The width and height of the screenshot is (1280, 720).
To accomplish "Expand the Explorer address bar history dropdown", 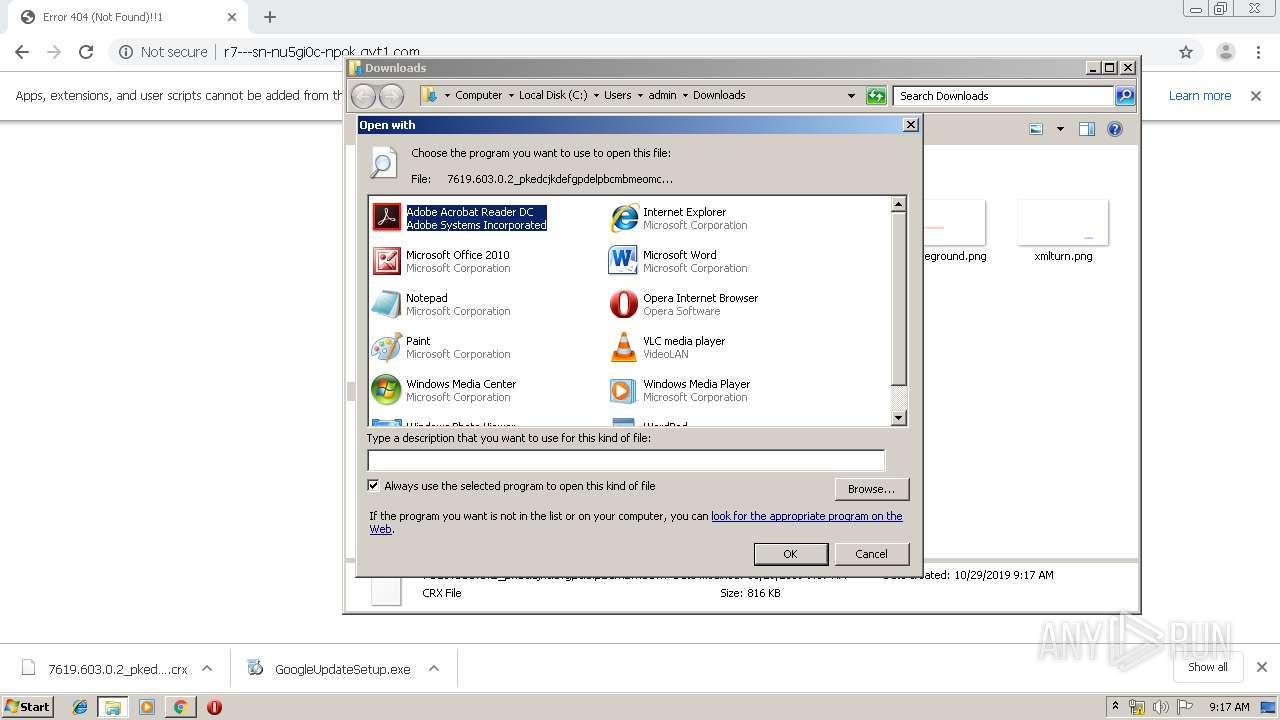I will [x=851, y=96].
